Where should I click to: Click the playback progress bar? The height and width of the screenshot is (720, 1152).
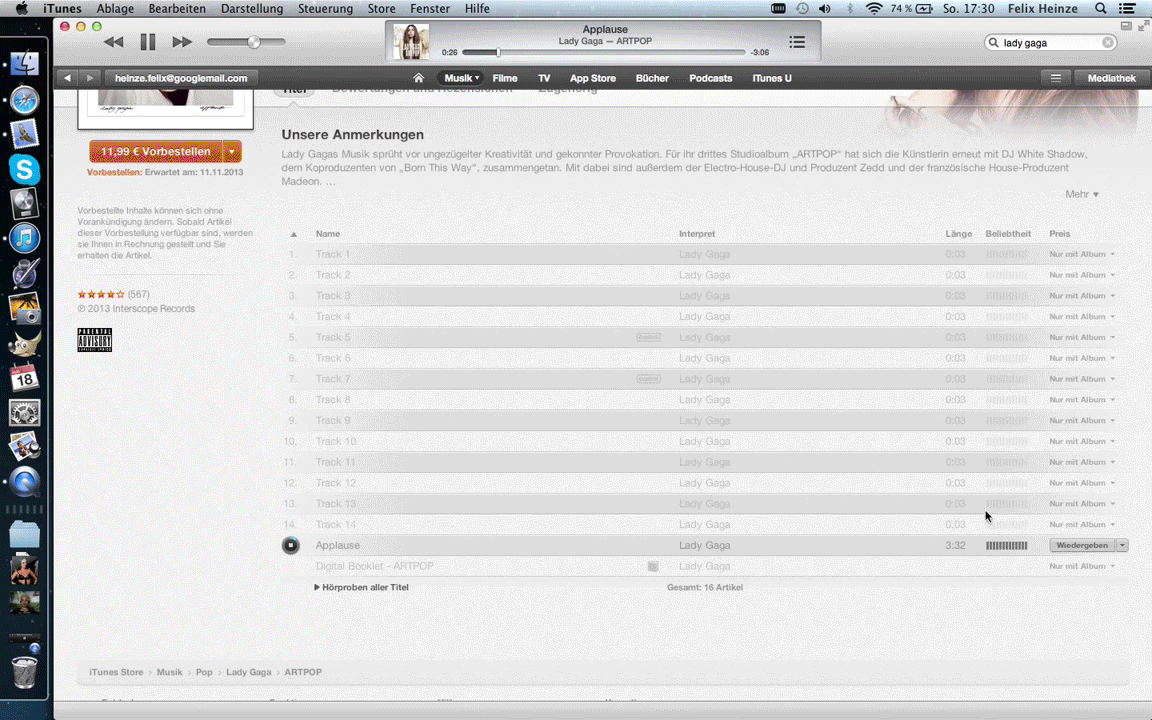(x=603, y=52)
